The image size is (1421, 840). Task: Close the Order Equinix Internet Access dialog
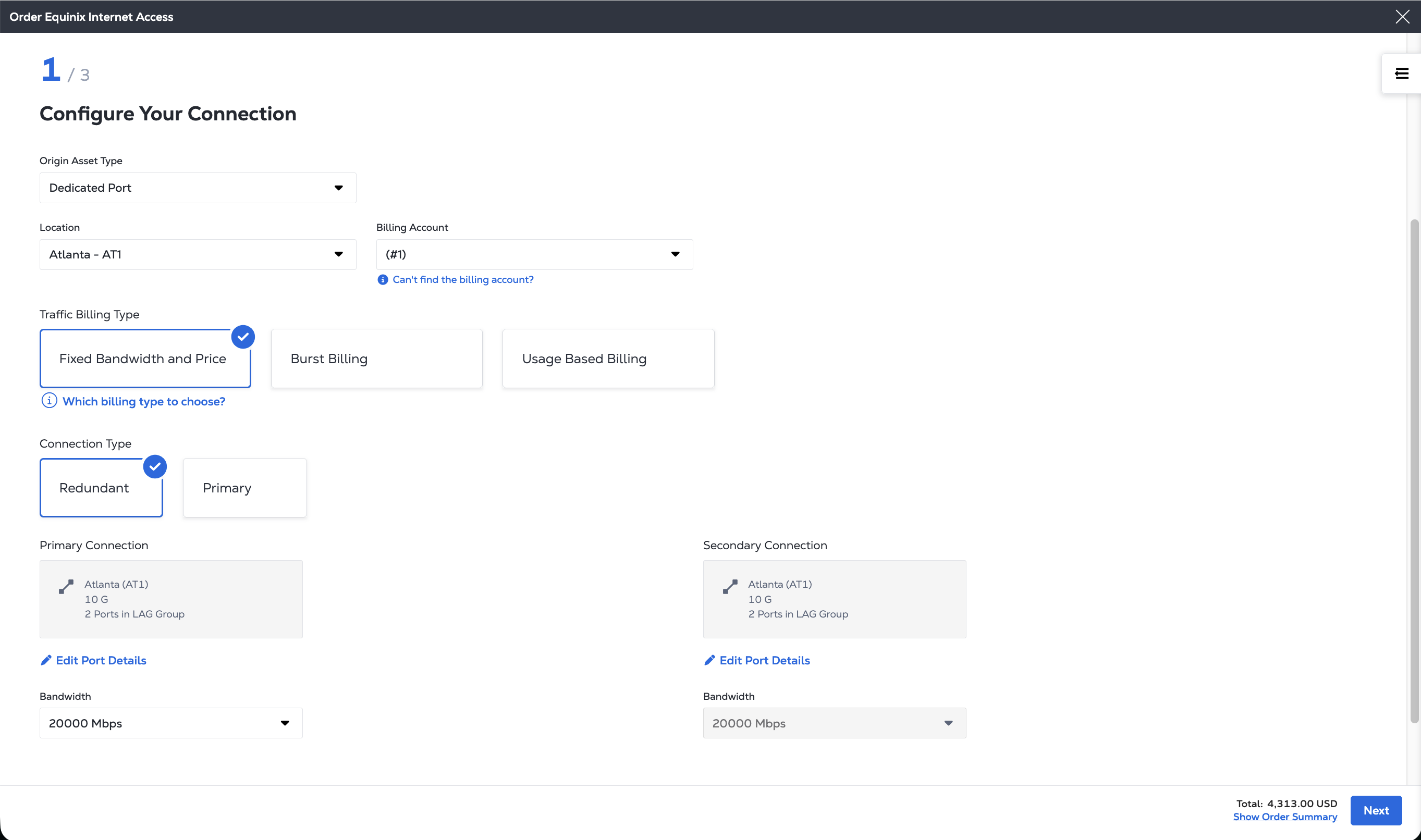click(1402, 17)
